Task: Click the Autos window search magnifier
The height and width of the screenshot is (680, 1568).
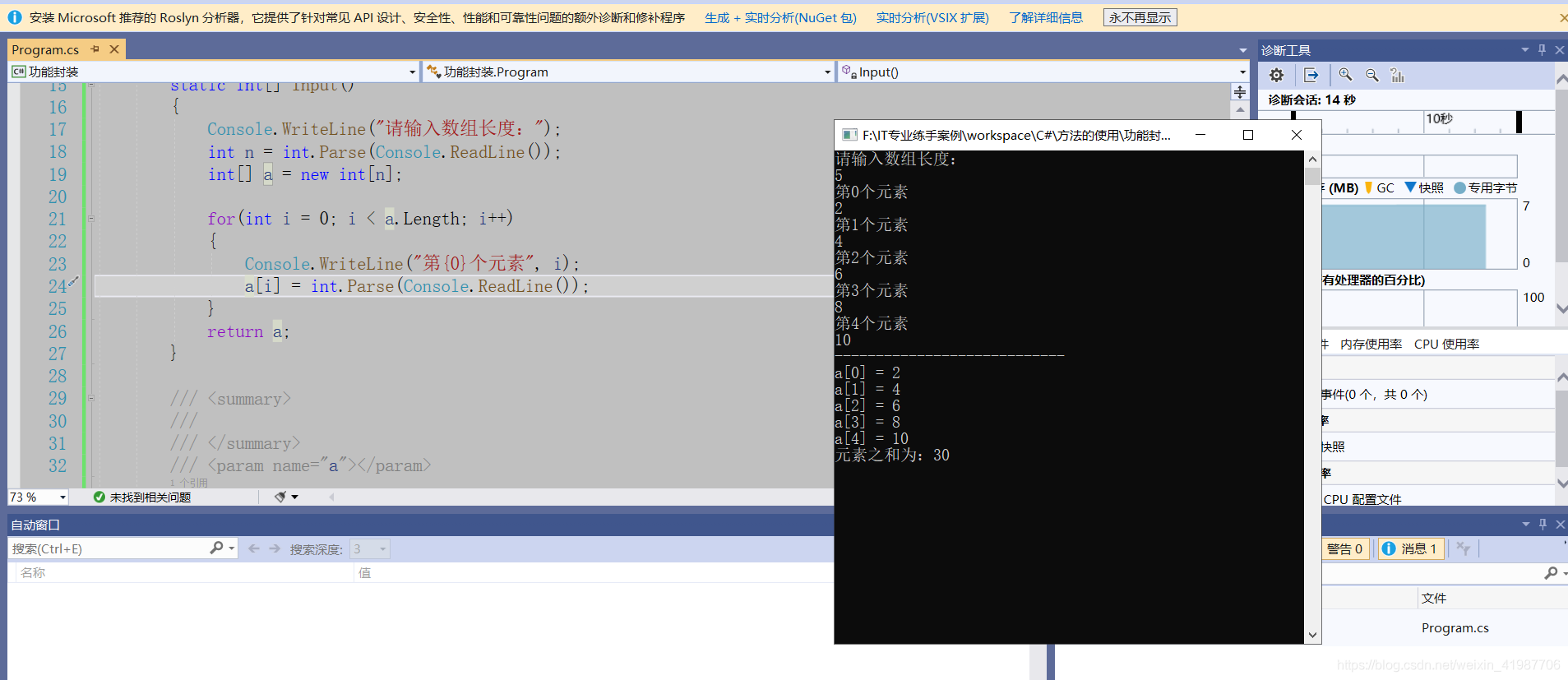Action: tap(216, 548)
